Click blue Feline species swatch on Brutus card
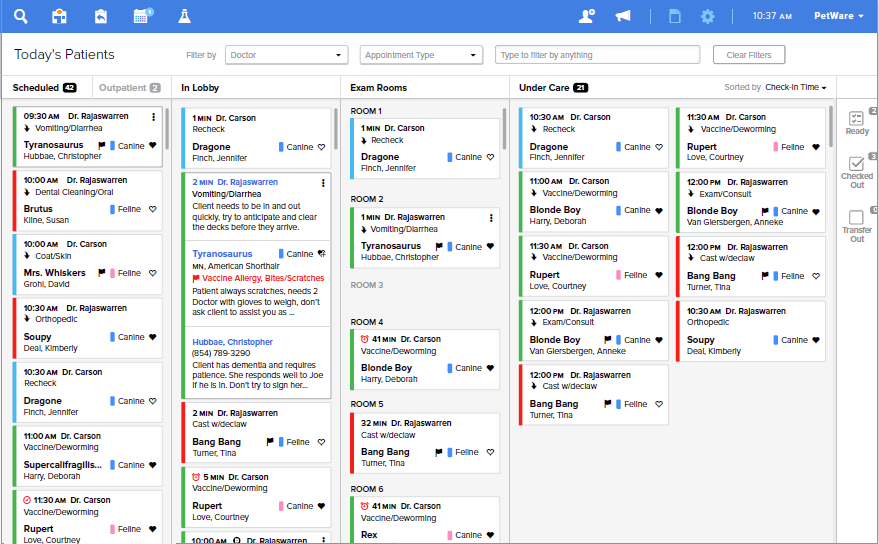Screen dimensions: 879x544 tap(112, 209)
